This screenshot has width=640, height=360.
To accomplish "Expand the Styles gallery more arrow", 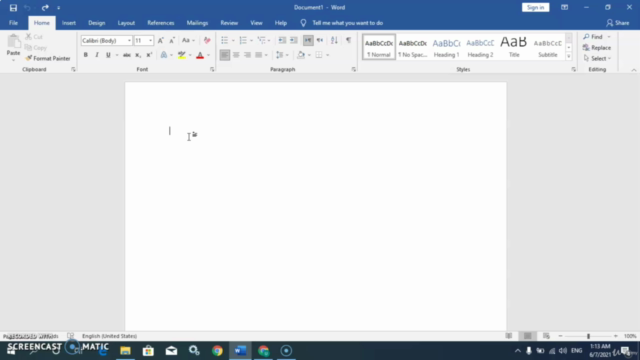I will tap(569, 56).
